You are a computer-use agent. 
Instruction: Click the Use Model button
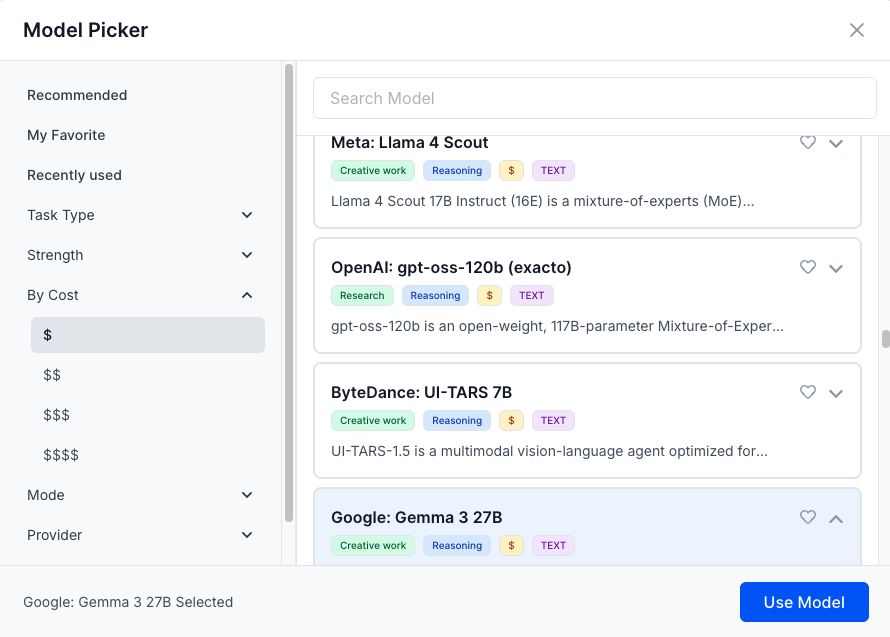804,602
